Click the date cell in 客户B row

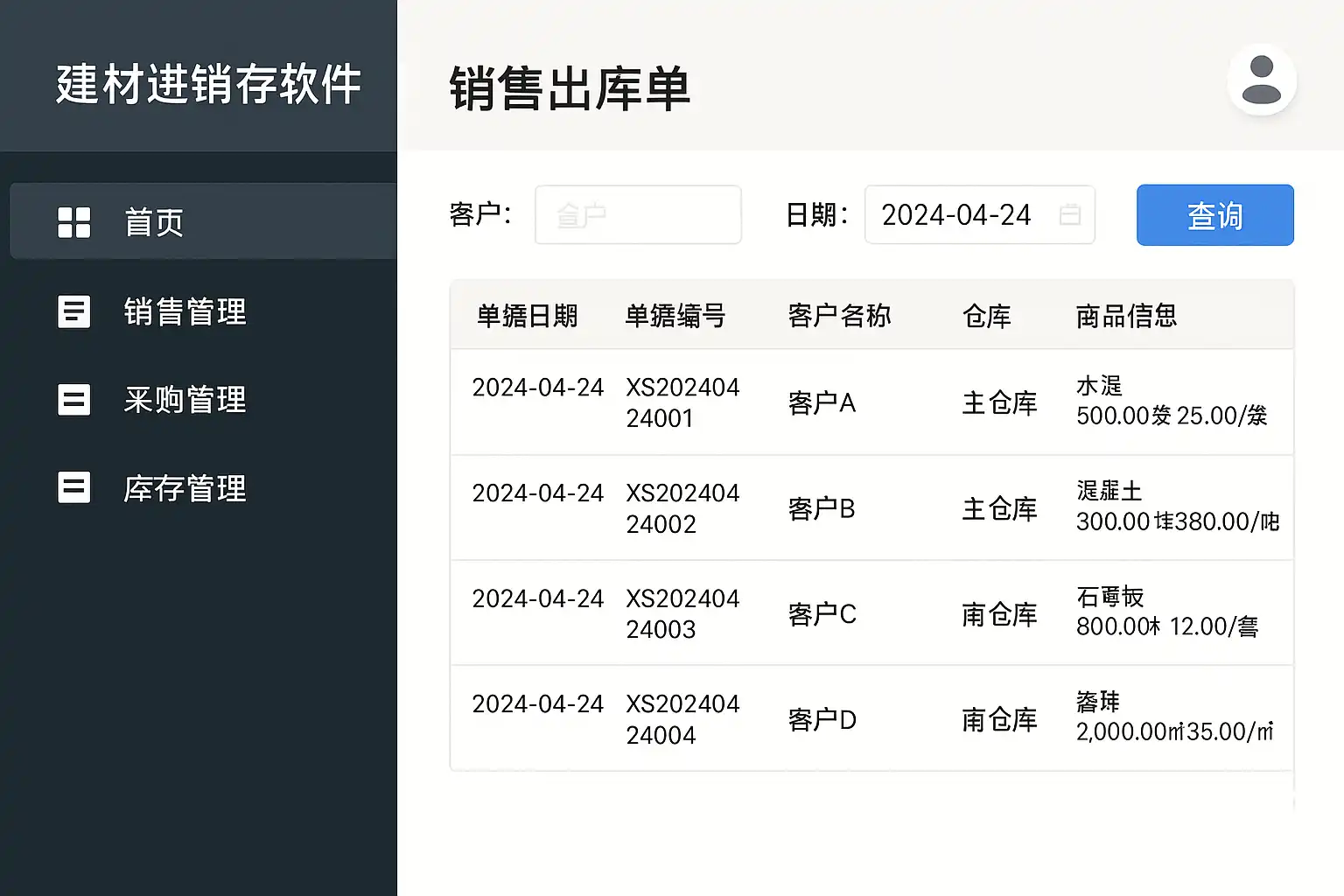[x=538, y=493]
